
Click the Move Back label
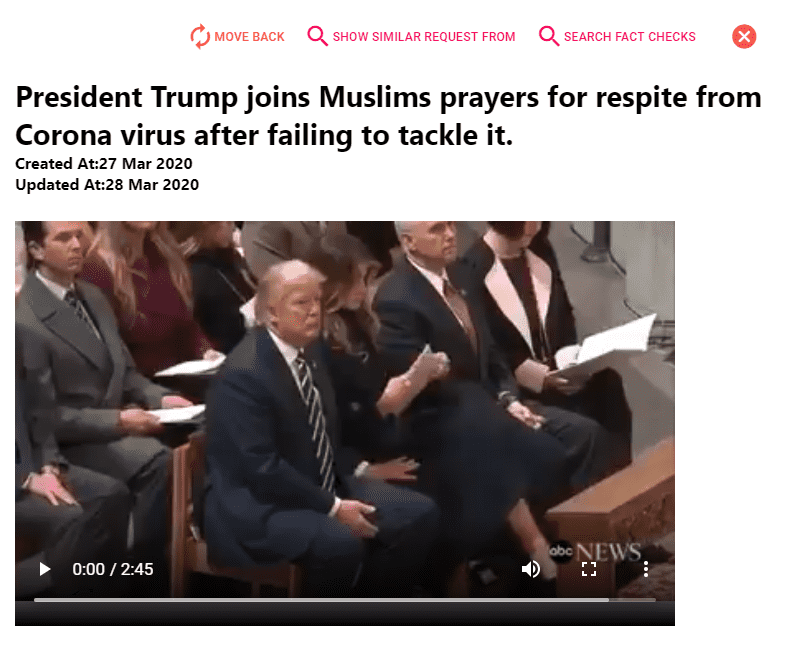coord(249,37)
